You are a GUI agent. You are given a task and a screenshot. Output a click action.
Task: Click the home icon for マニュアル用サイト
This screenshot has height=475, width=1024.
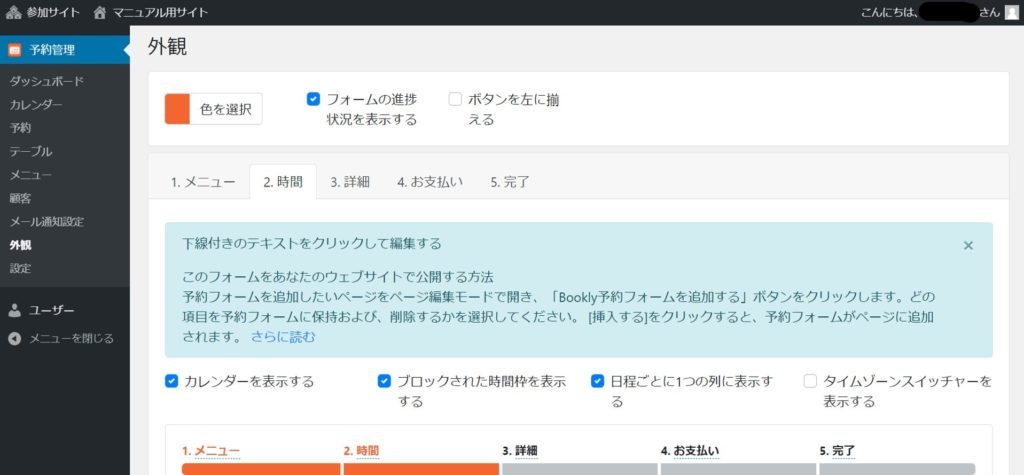click(x=100, y=13)
